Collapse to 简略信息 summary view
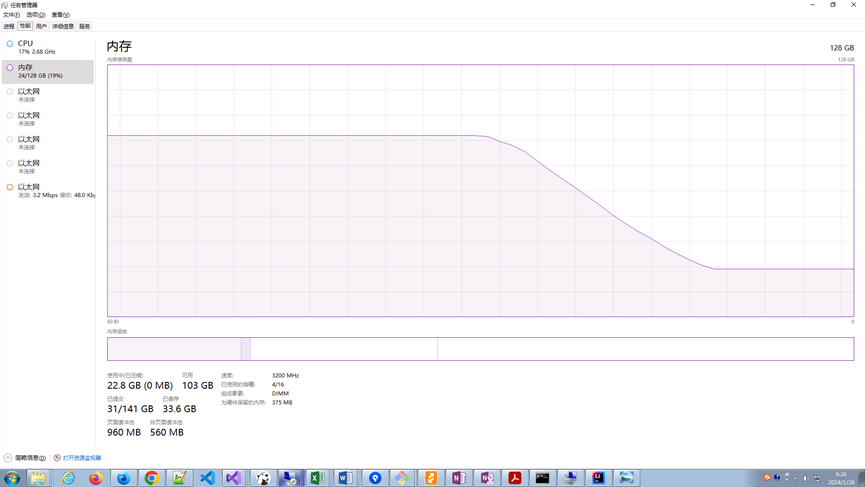This screenshot has width=865, height=487. tap(25, 458)
